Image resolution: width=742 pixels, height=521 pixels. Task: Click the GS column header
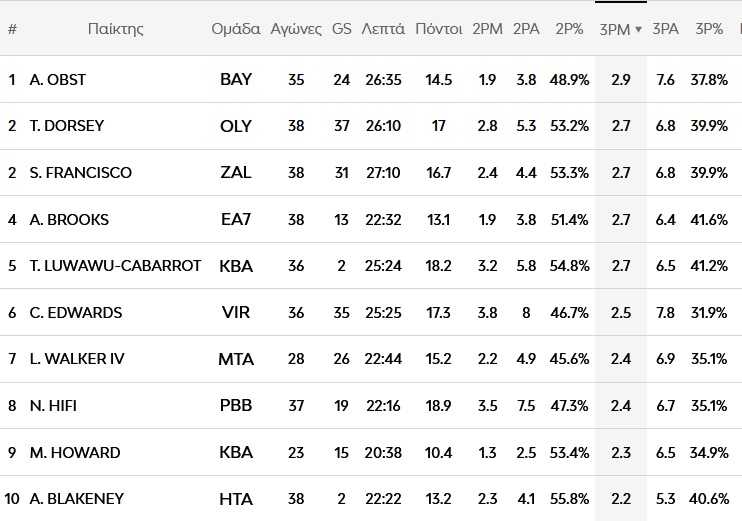pos(341,29)
